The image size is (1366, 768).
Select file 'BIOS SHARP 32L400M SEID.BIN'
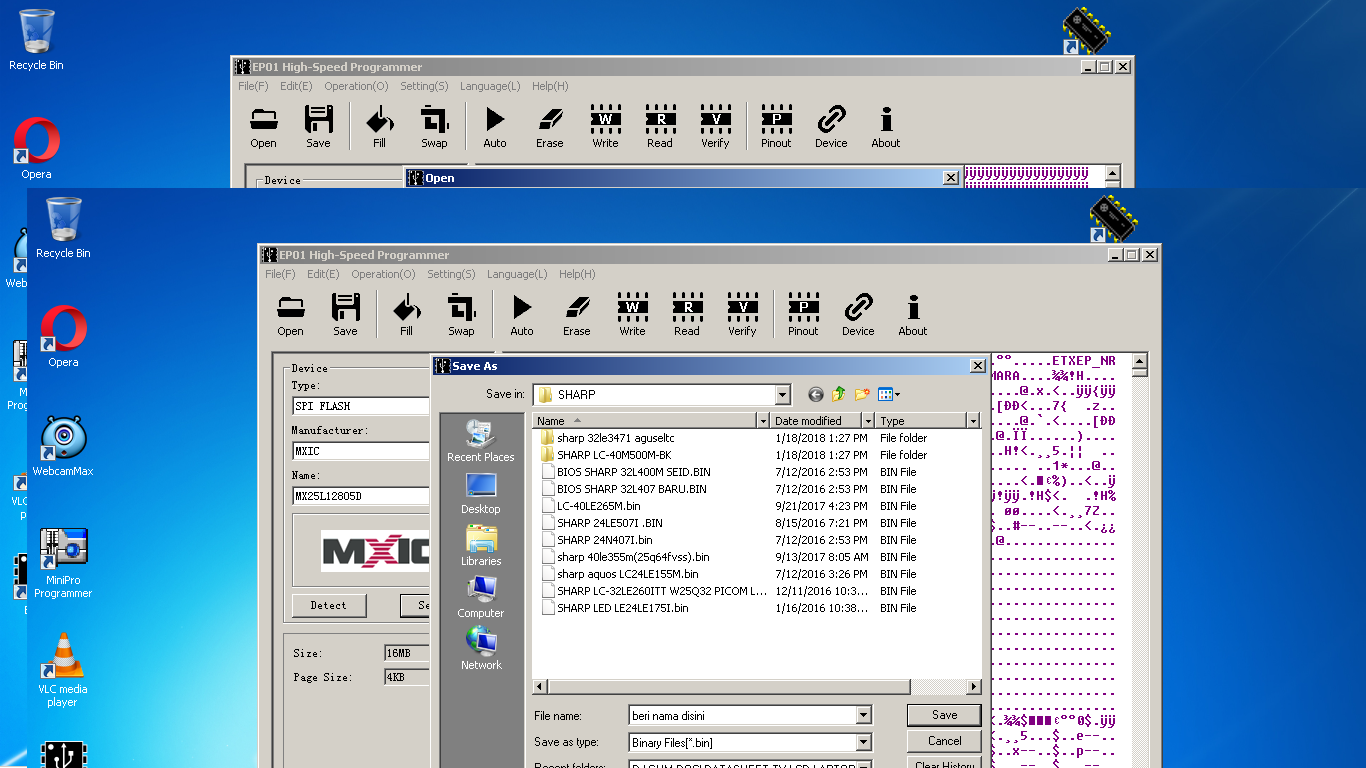(625, 472)
